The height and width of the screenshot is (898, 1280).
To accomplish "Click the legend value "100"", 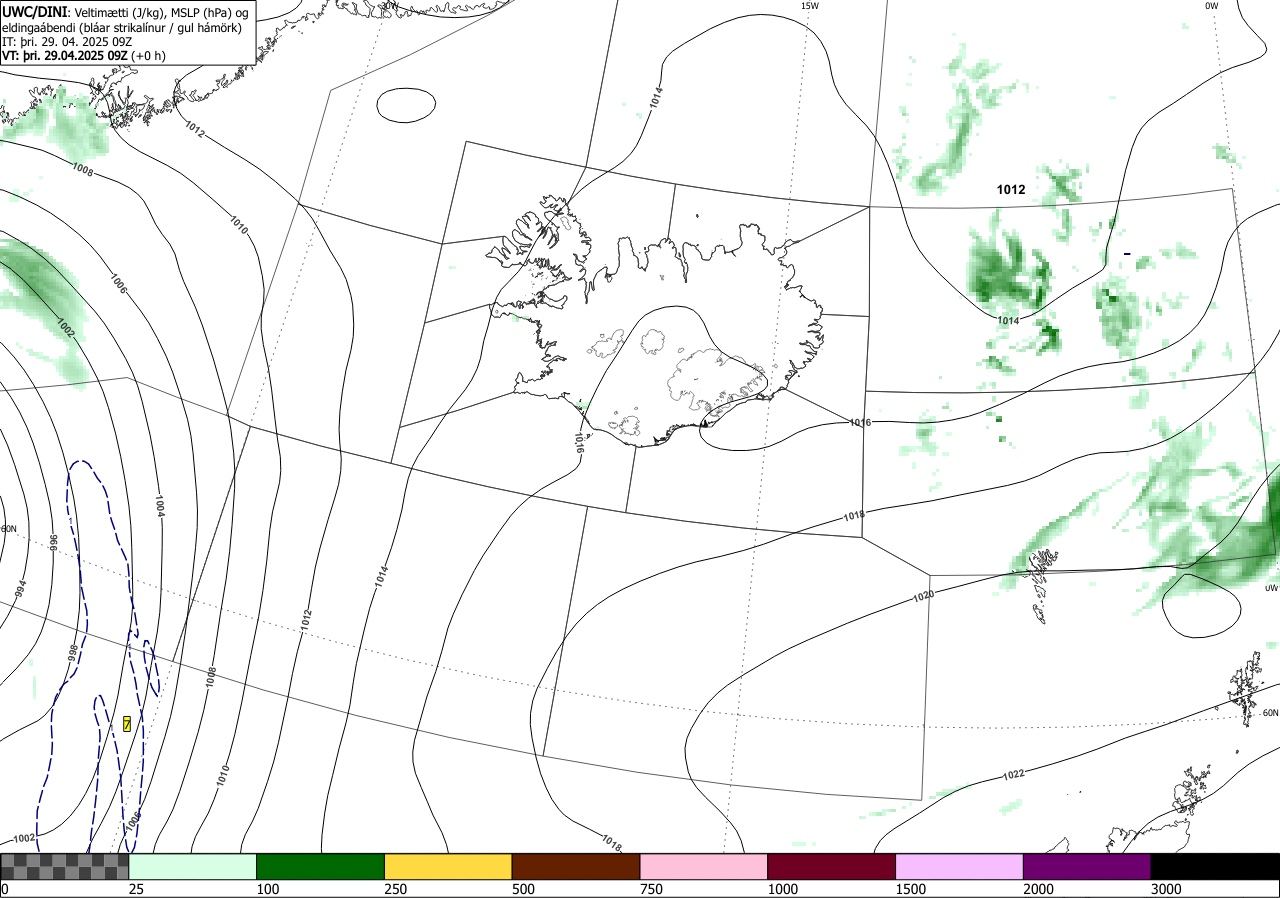I will [x=267, y=889].
